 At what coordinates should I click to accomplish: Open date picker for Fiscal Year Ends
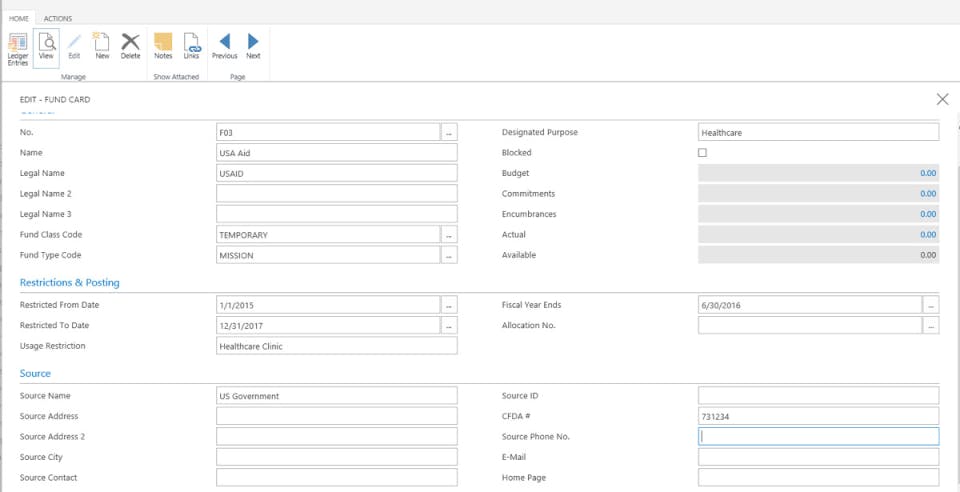coord(931,305)
